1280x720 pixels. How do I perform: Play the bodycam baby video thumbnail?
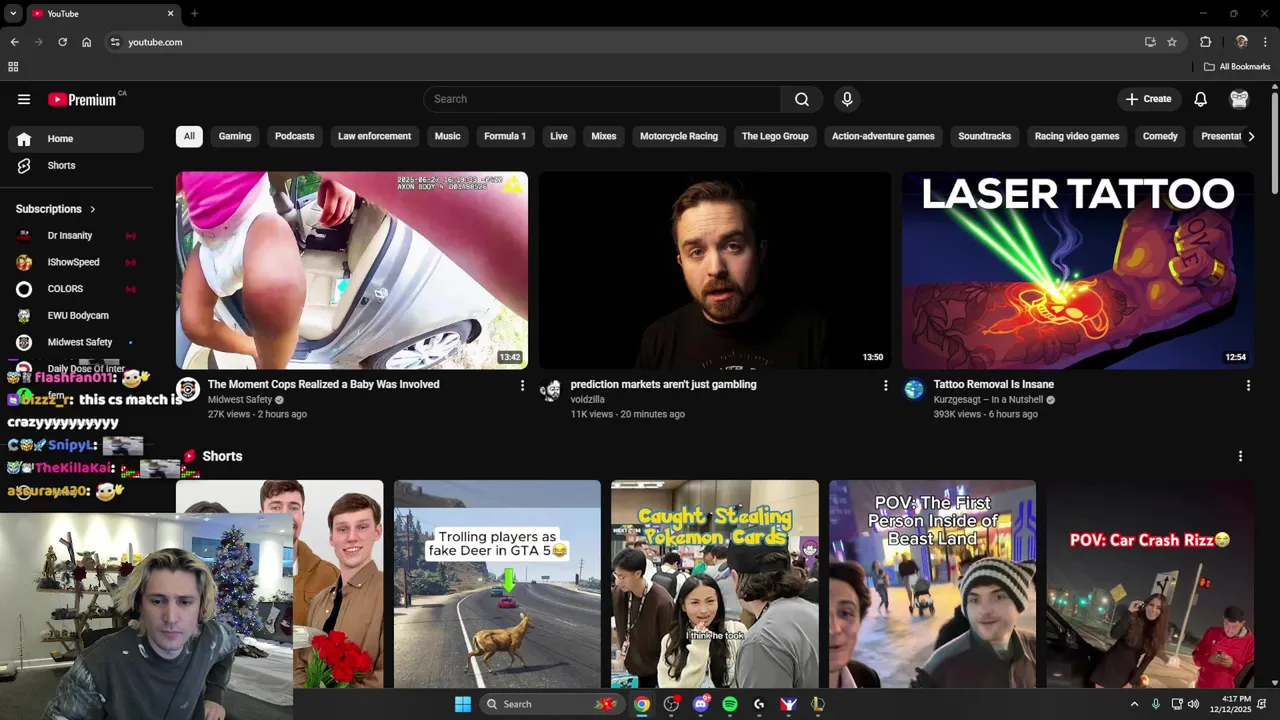[x=352, y=270]
